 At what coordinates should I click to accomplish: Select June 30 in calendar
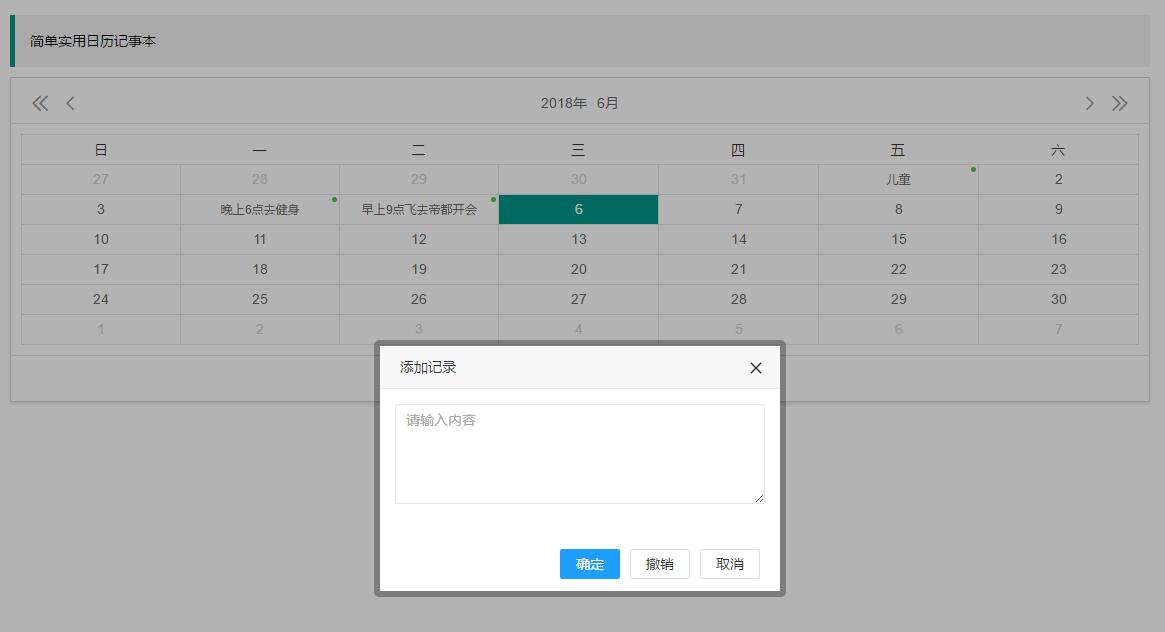(x=1058, y=299)
